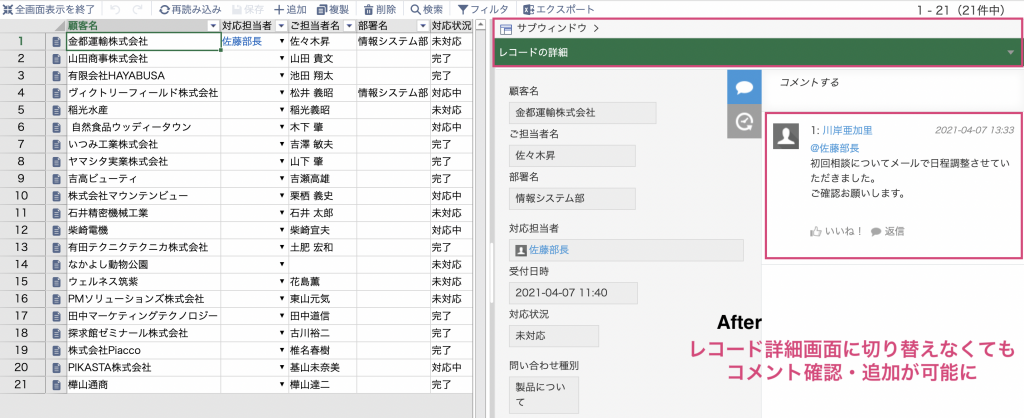Open record icon for いつみ工業株式会社

click(56, 144)
